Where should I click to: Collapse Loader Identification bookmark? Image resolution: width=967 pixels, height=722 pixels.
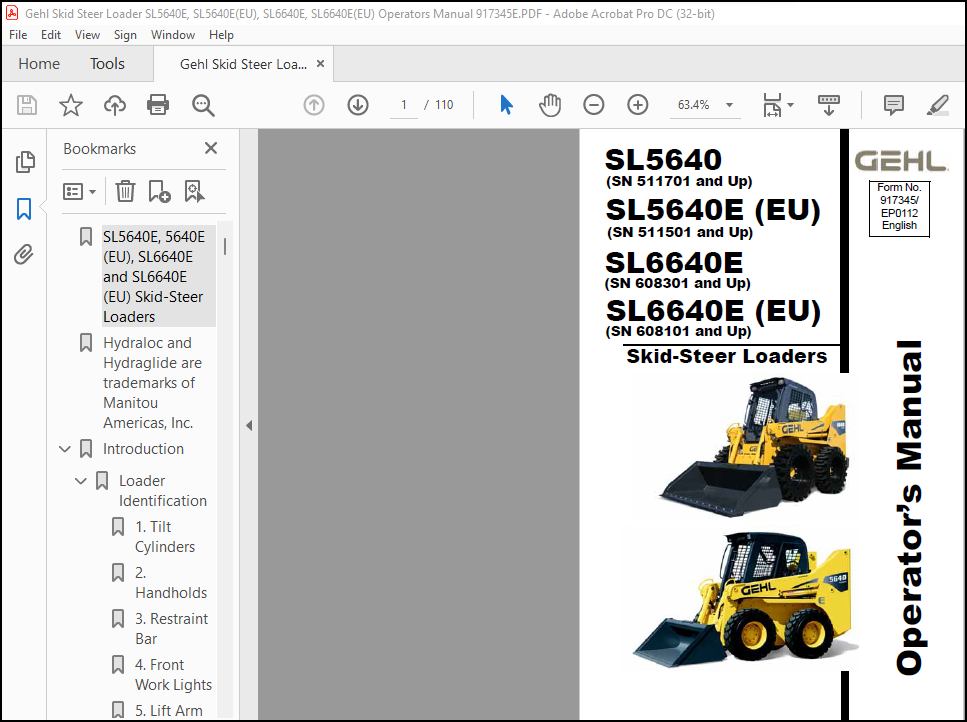(81, 481)
